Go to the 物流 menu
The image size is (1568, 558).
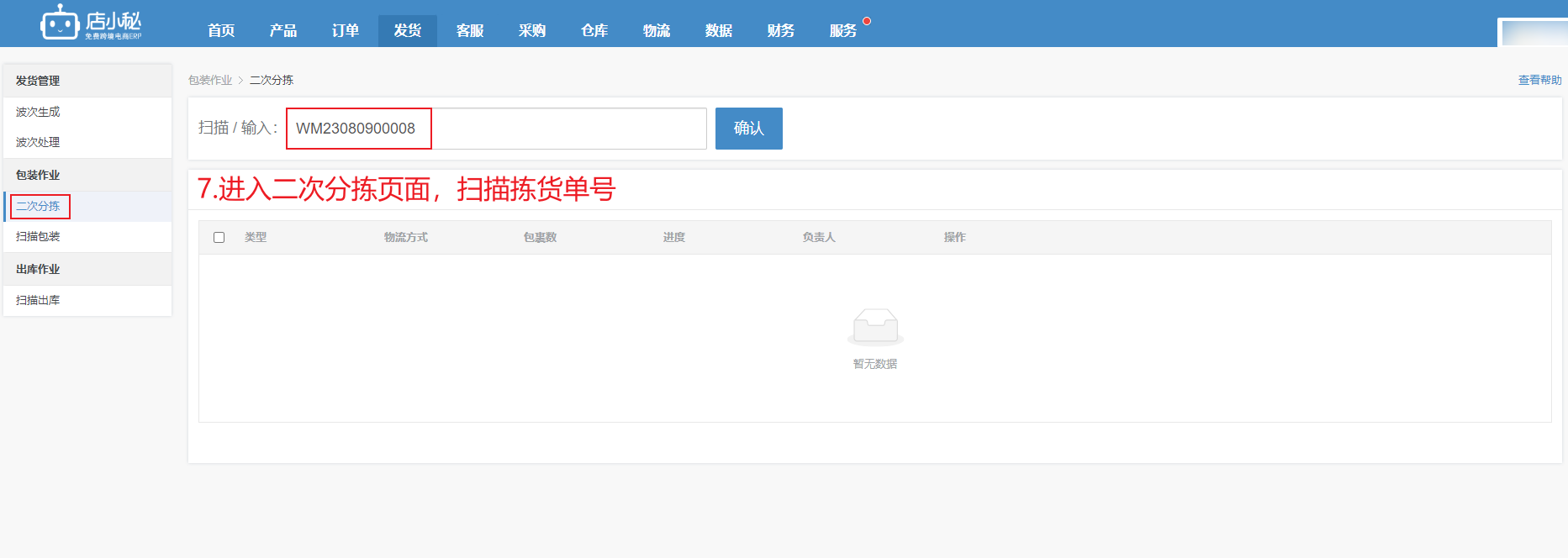click(x=657, y=31)
